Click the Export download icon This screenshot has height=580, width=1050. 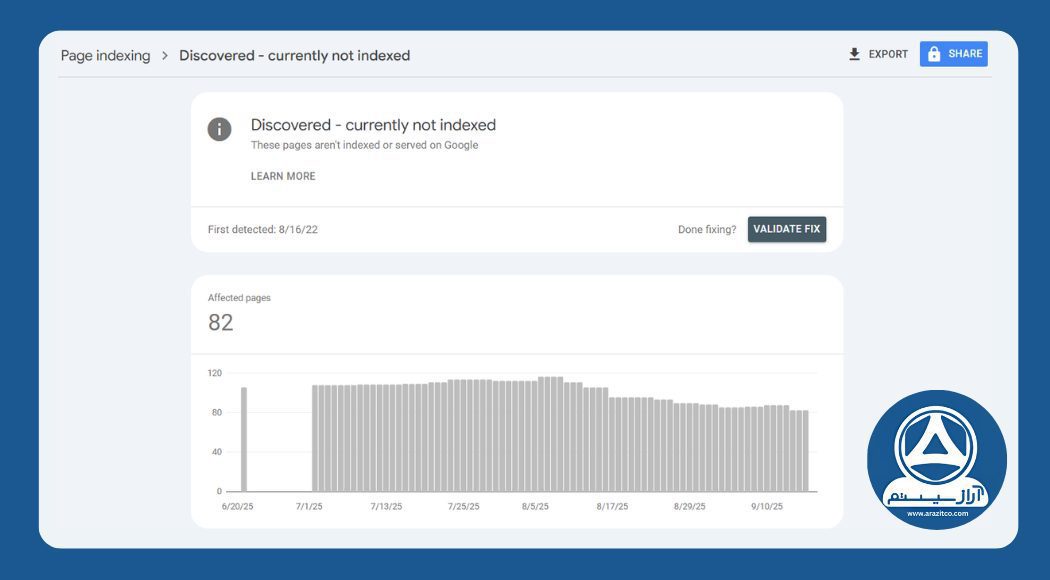[855, 53]
